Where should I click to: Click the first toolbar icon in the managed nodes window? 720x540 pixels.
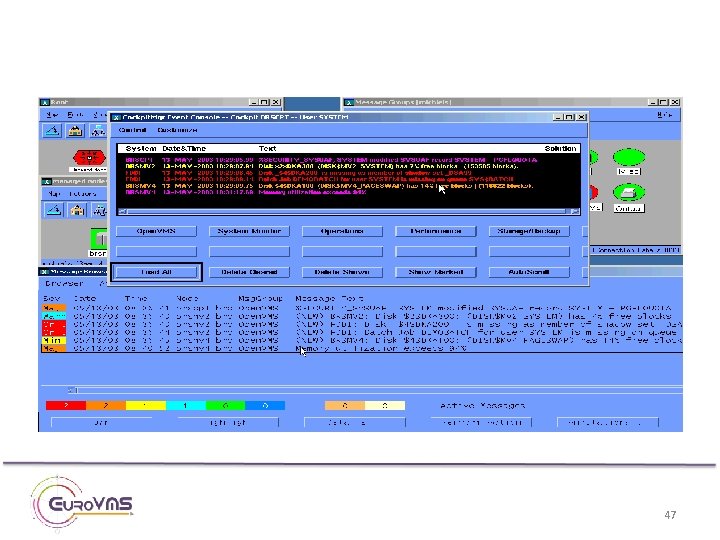[54, 211]
